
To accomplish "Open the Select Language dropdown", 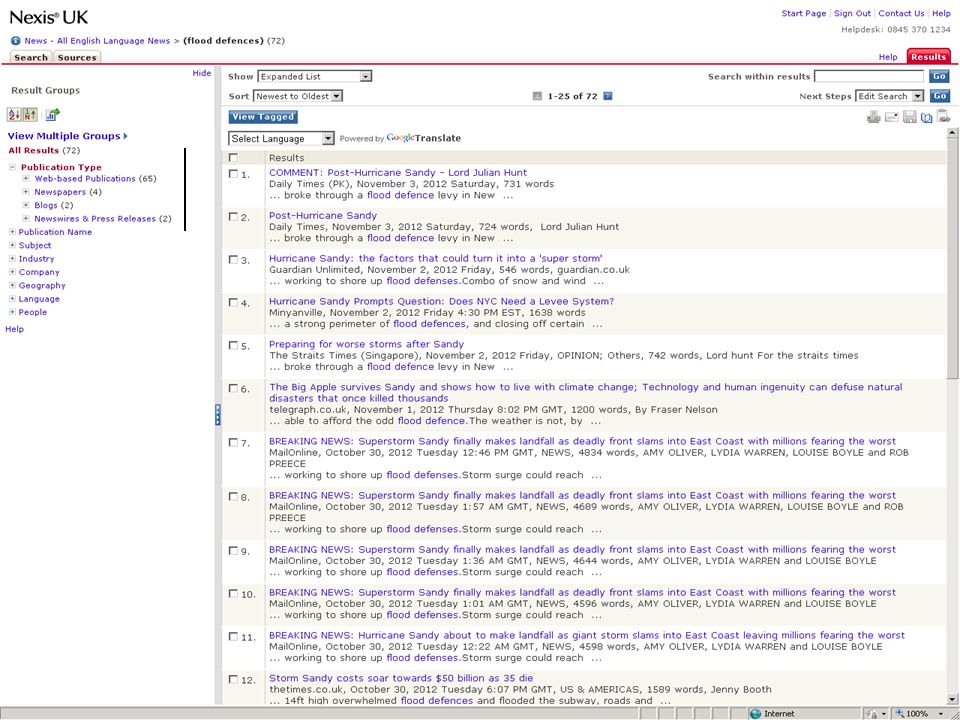I will pos(281,138).
